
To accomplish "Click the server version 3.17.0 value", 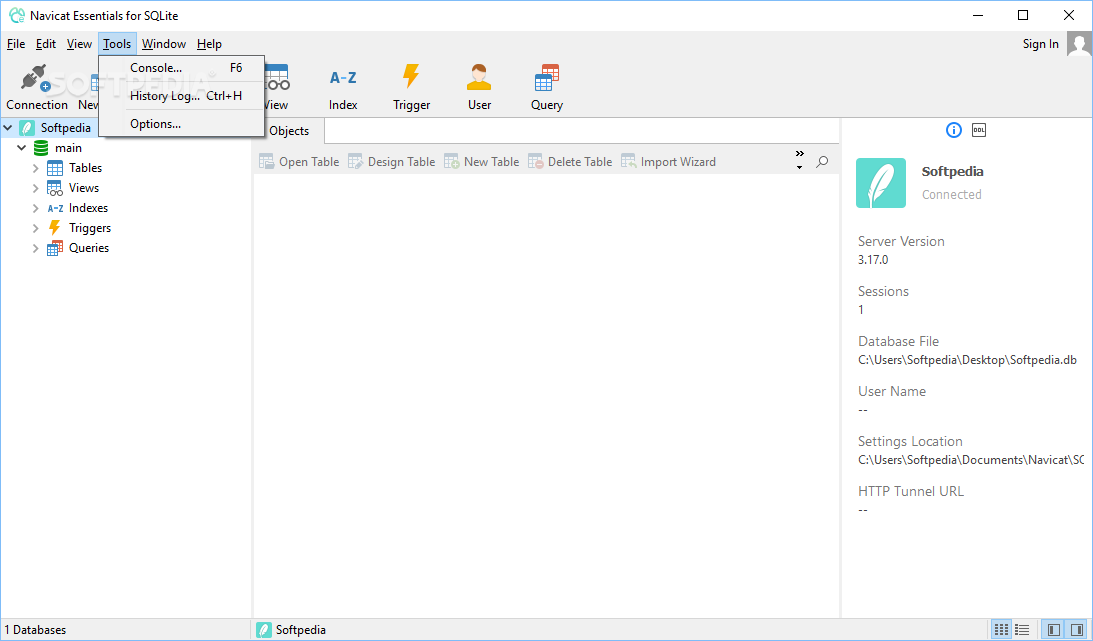I will pos(873,260).
